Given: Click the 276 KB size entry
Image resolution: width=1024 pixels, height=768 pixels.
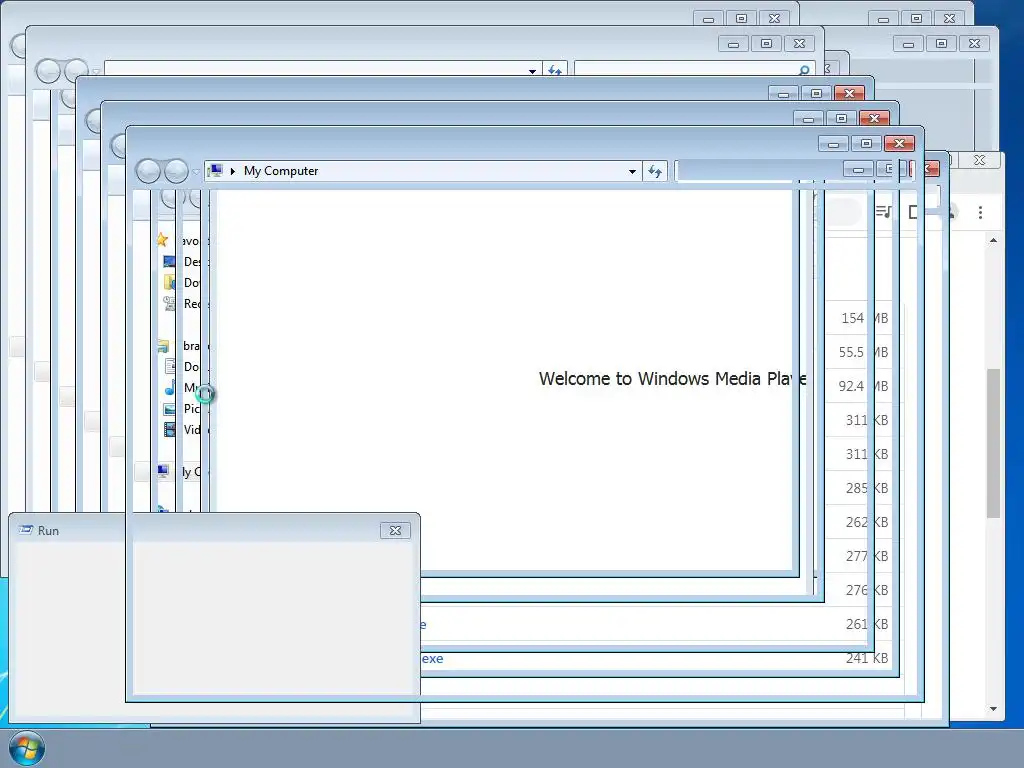Looking at the screenshot, I should point(867,590).
